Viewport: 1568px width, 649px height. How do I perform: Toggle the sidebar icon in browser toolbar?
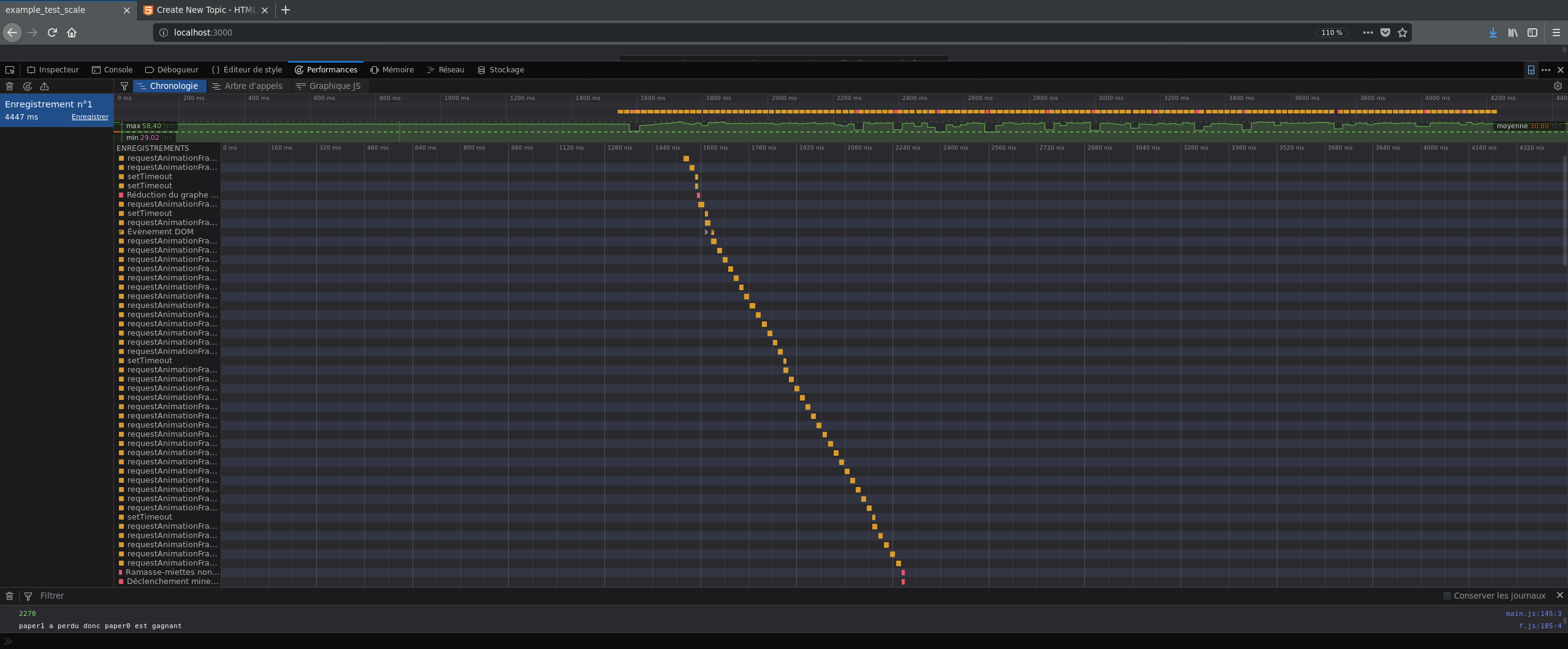[1532, 33]
